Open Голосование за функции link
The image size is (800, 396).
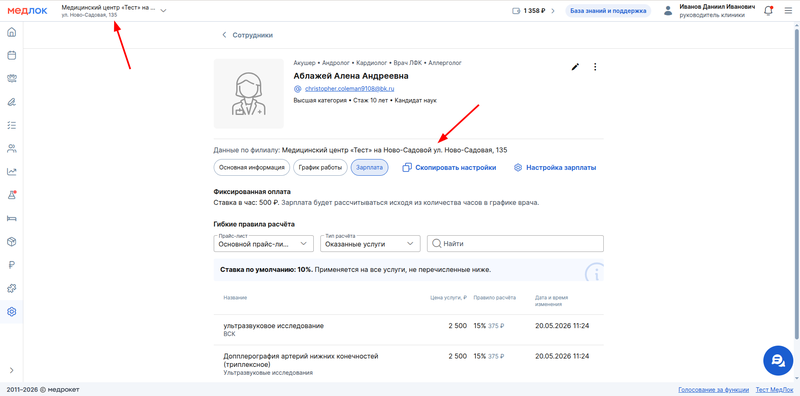tap(713, 389)
